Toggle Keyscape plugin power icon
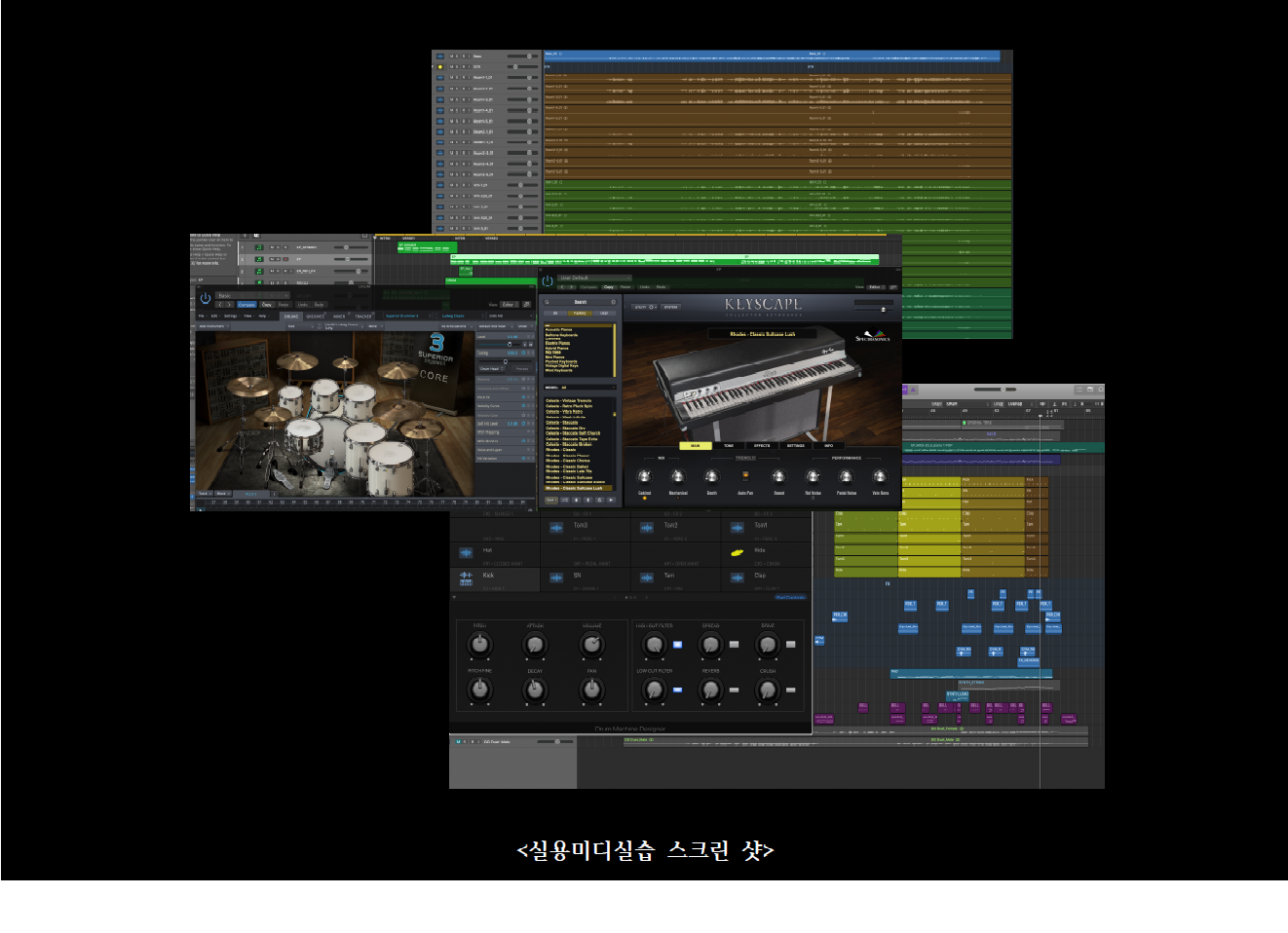 (x=548, y=280)
